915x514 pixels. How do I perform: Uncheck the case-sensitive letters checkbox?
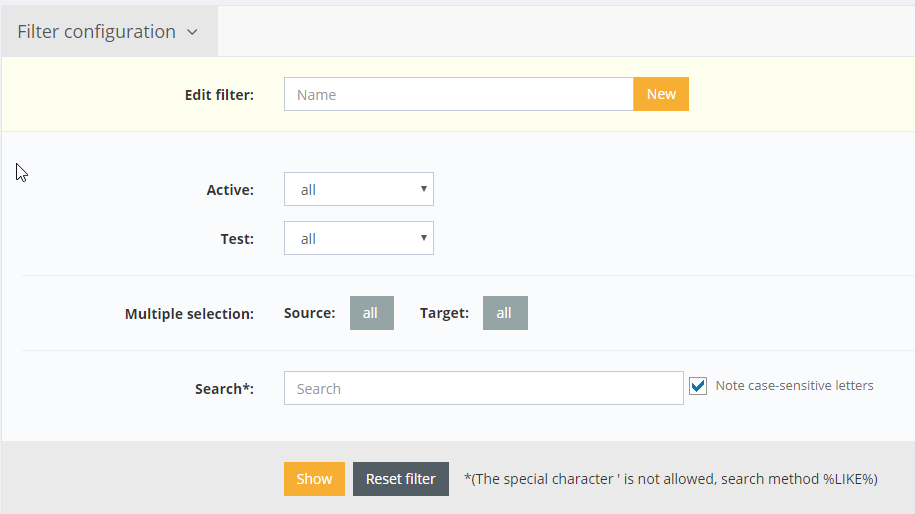tap(698, 386)
